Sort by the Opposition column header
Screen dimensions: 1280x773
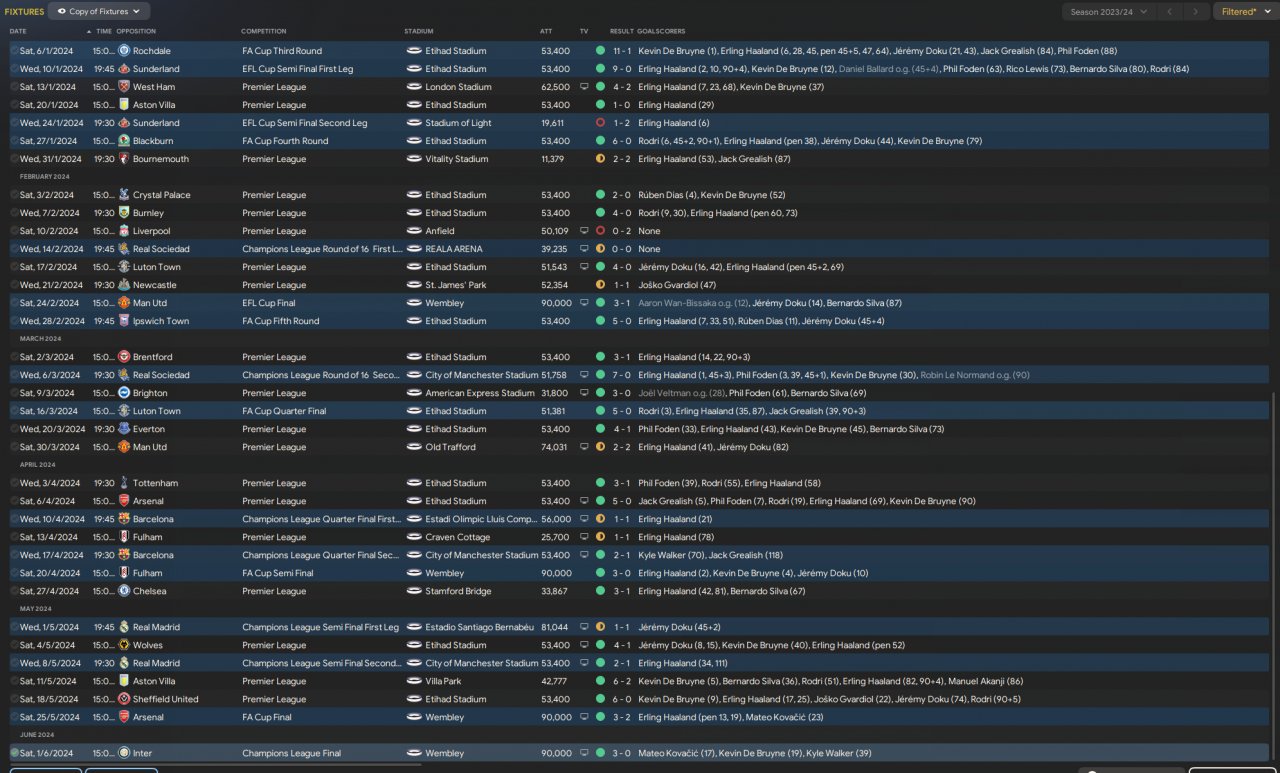pyautogui.click(x=136, y=31)
